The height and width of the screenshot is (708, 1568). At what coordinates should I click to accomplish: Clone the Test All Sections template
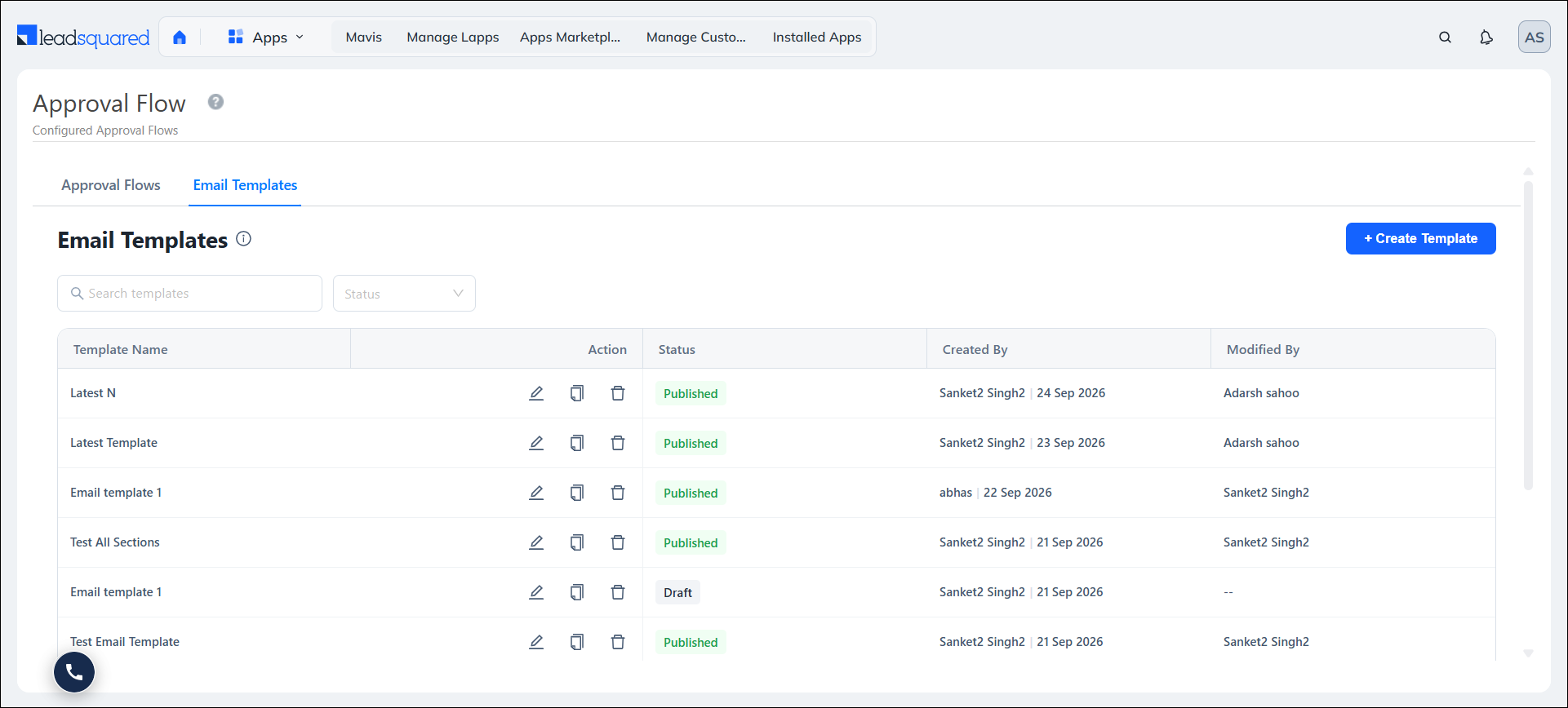[x=577, y=542]
